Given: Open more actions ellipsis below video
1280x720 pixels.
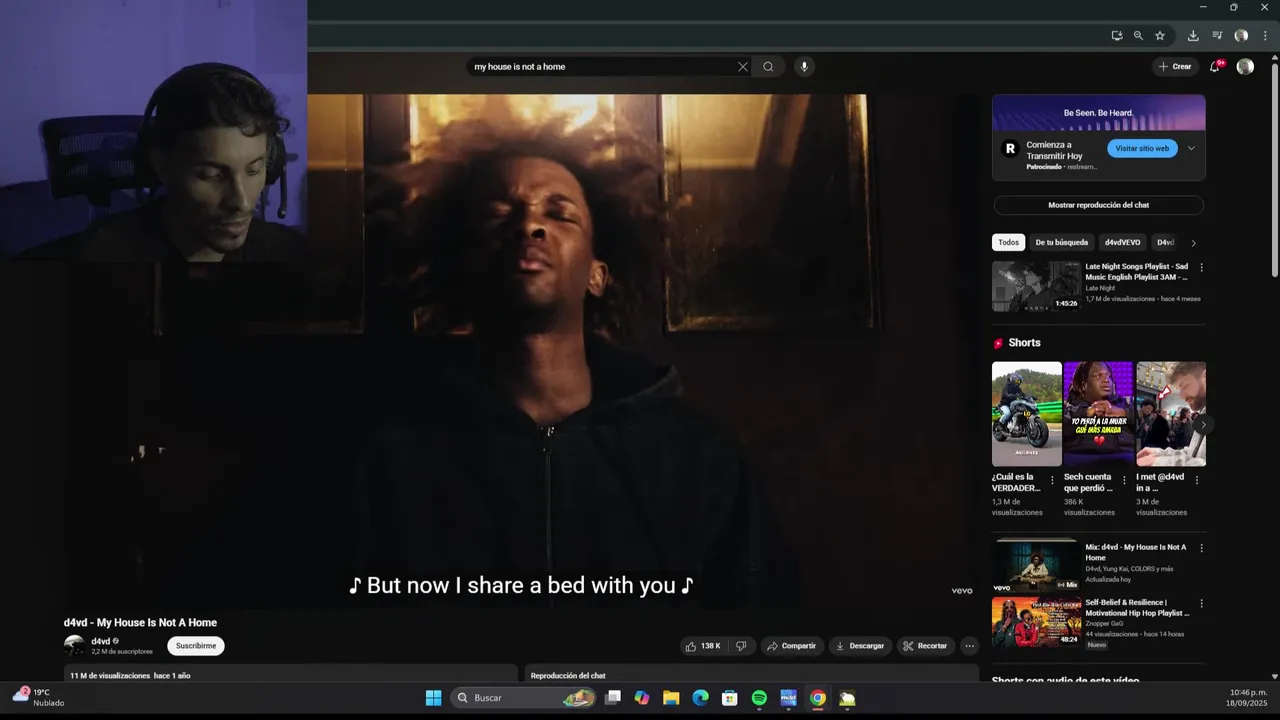Looking at the screenshot, I should coord(969,646).
